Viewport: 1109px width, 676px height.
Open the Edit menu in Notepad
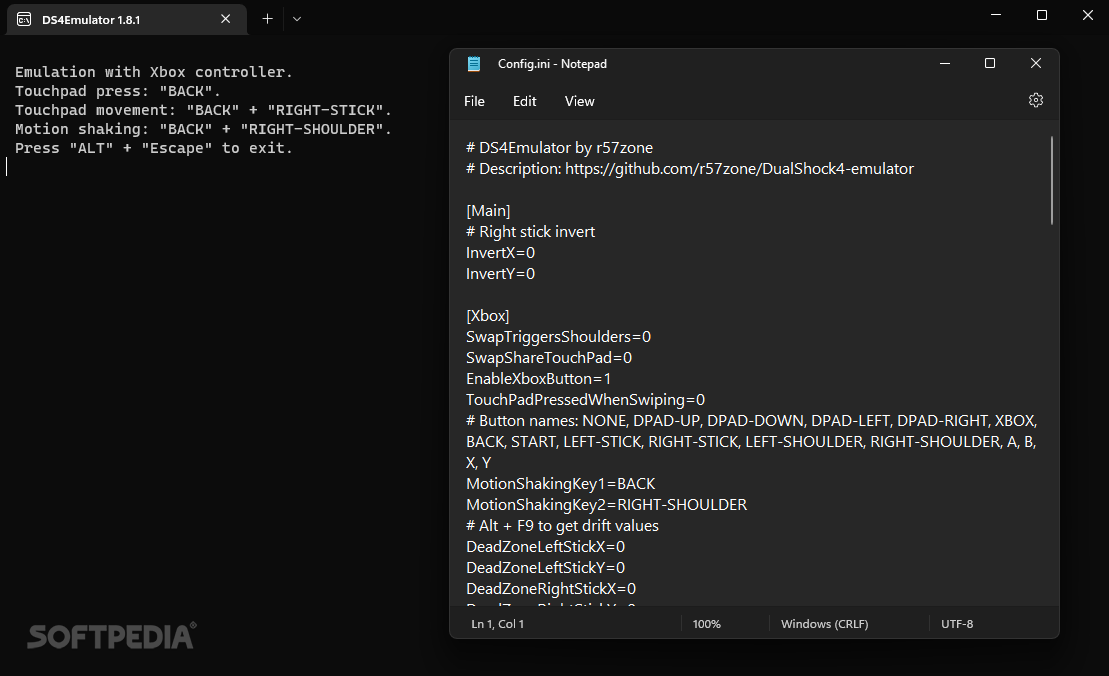[524, 101]
